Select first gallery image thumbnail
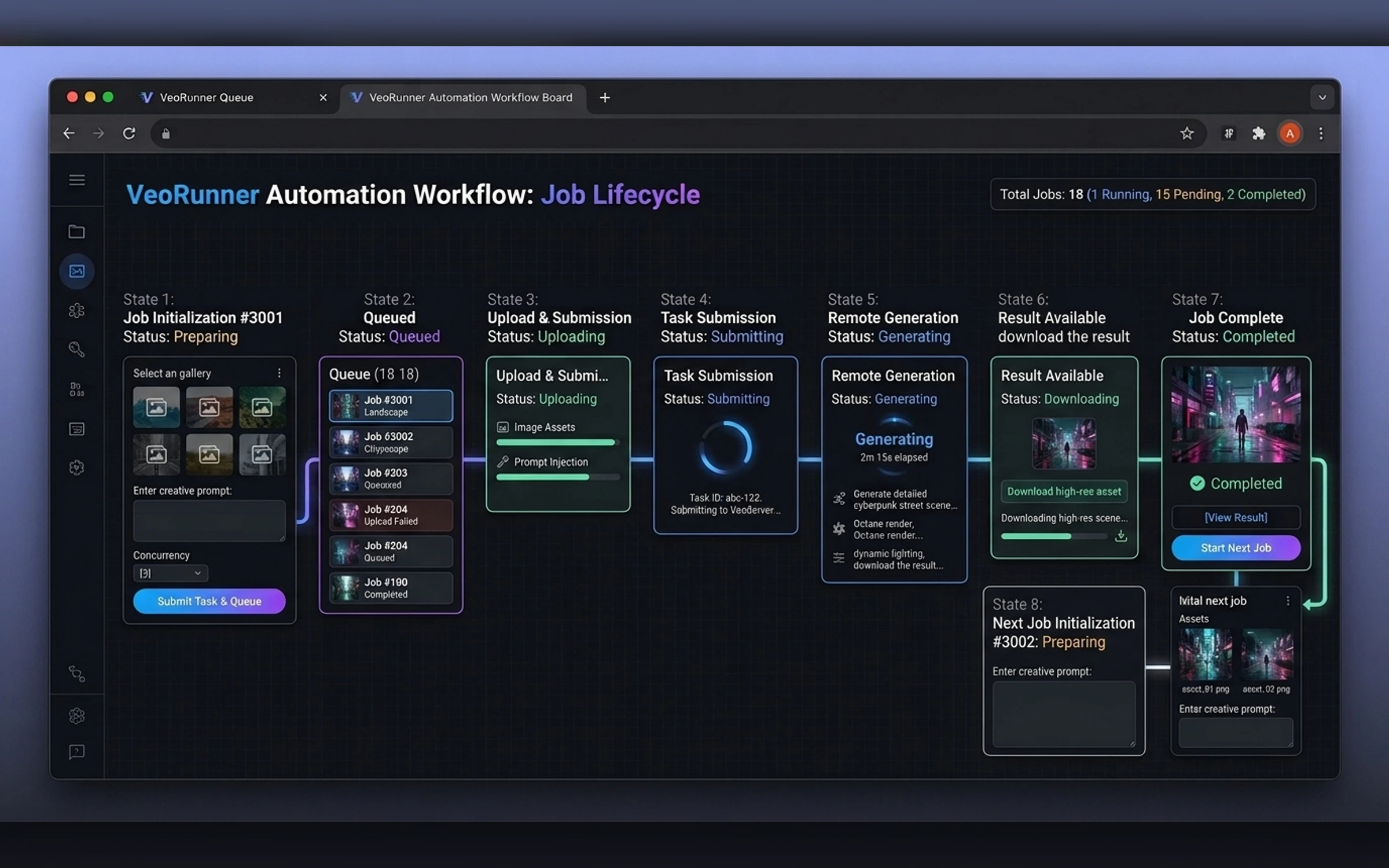The height and width of the screenshot is (868, 1389). coord(156,407)
